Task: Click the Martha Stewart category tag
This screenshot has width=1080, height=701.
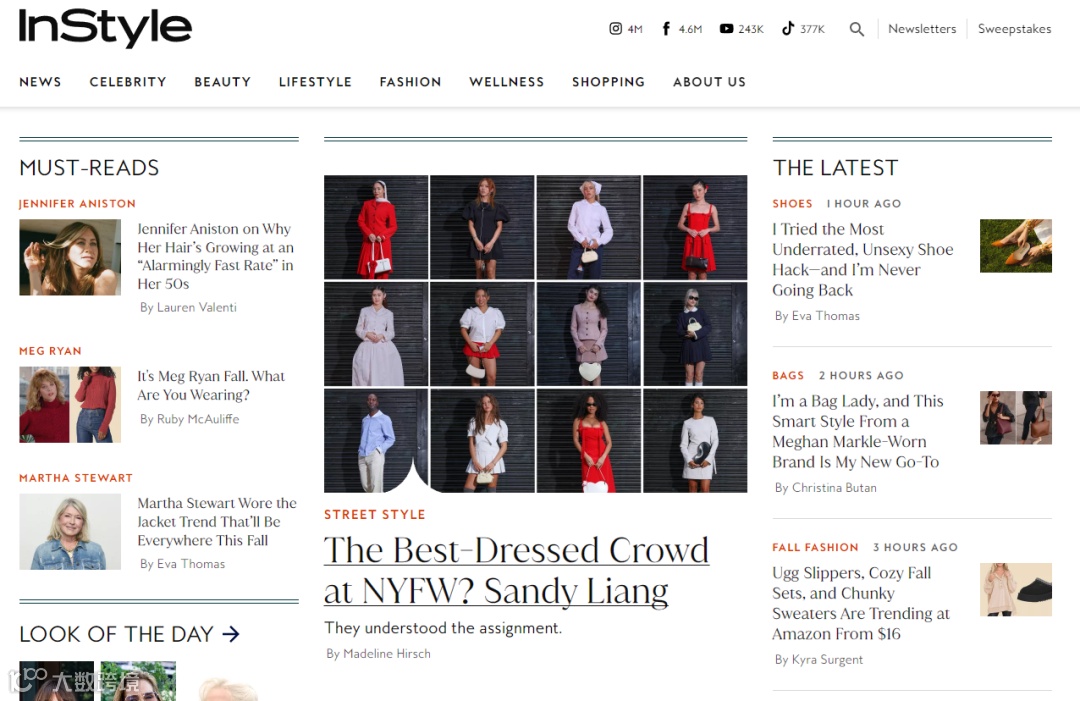Action: pos(76,478)
